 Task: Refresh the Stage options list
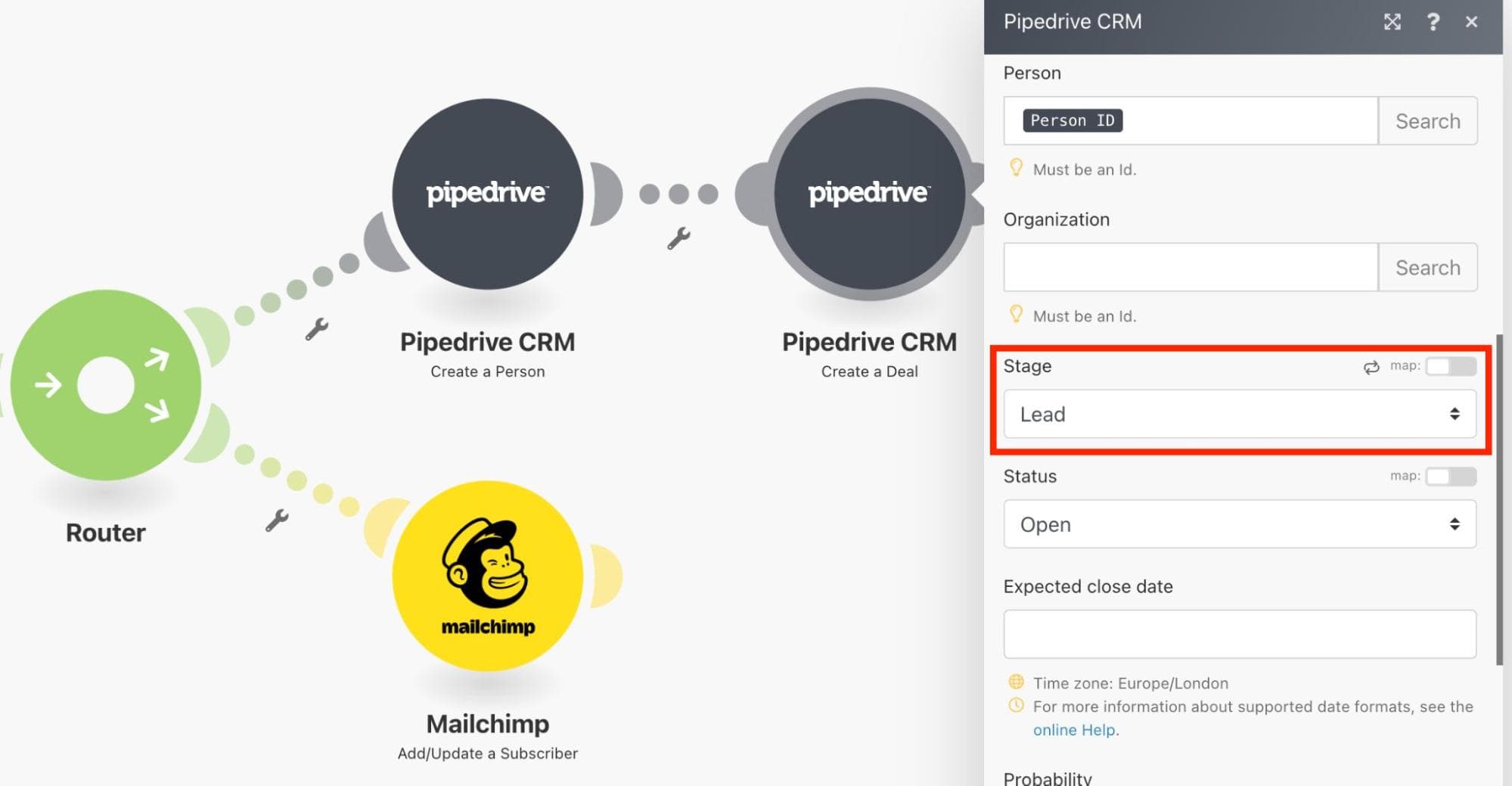point(1371,368)
